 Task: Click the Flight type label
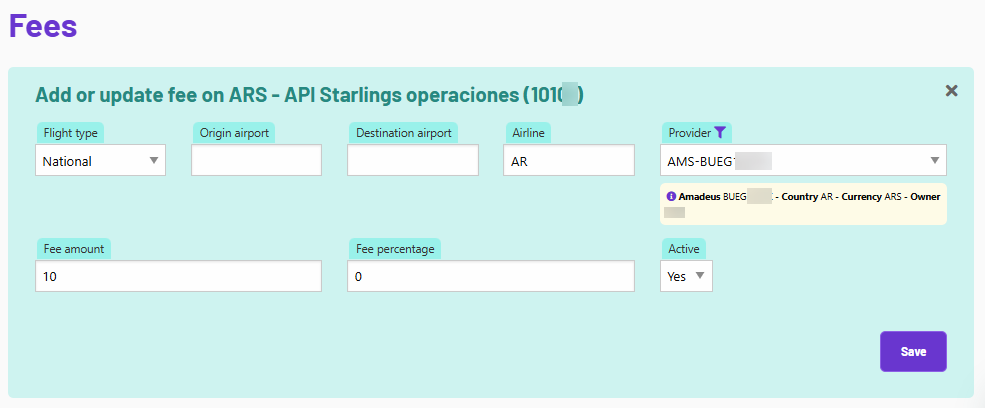(70, 133)
